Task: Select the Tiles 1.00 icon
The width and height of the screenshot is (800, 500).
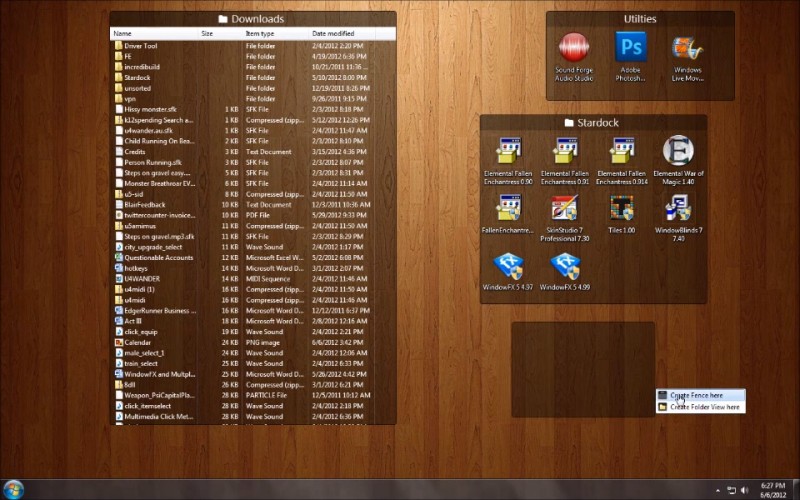Action: (622, 214)
